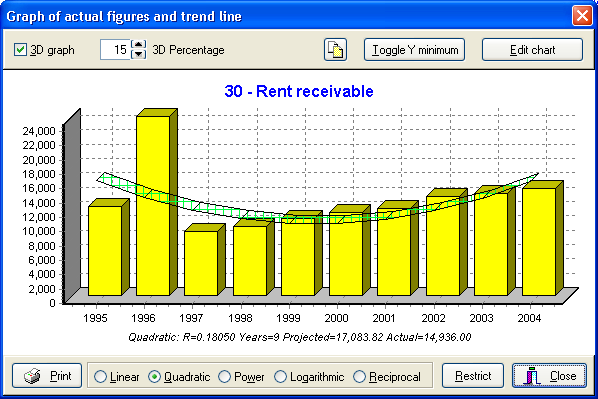Click the Toggle Y minimum button
Image resolution: width=598 pixels, height=399 pixels.
tap(414, 50)
